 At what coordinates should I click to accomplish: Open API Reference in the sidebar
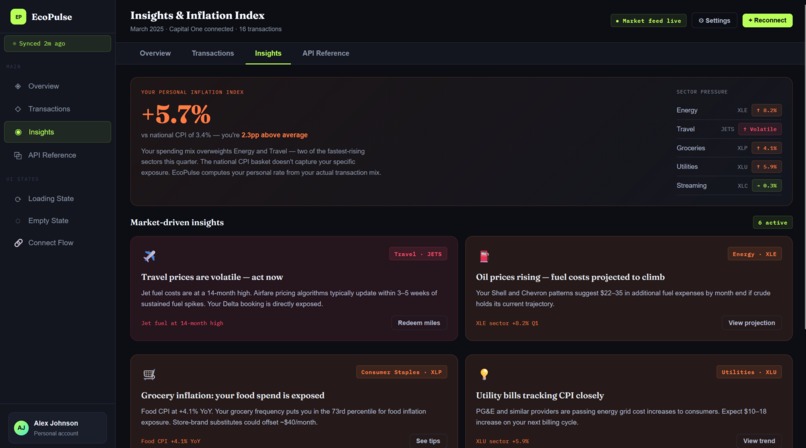(x=58, y=155)
